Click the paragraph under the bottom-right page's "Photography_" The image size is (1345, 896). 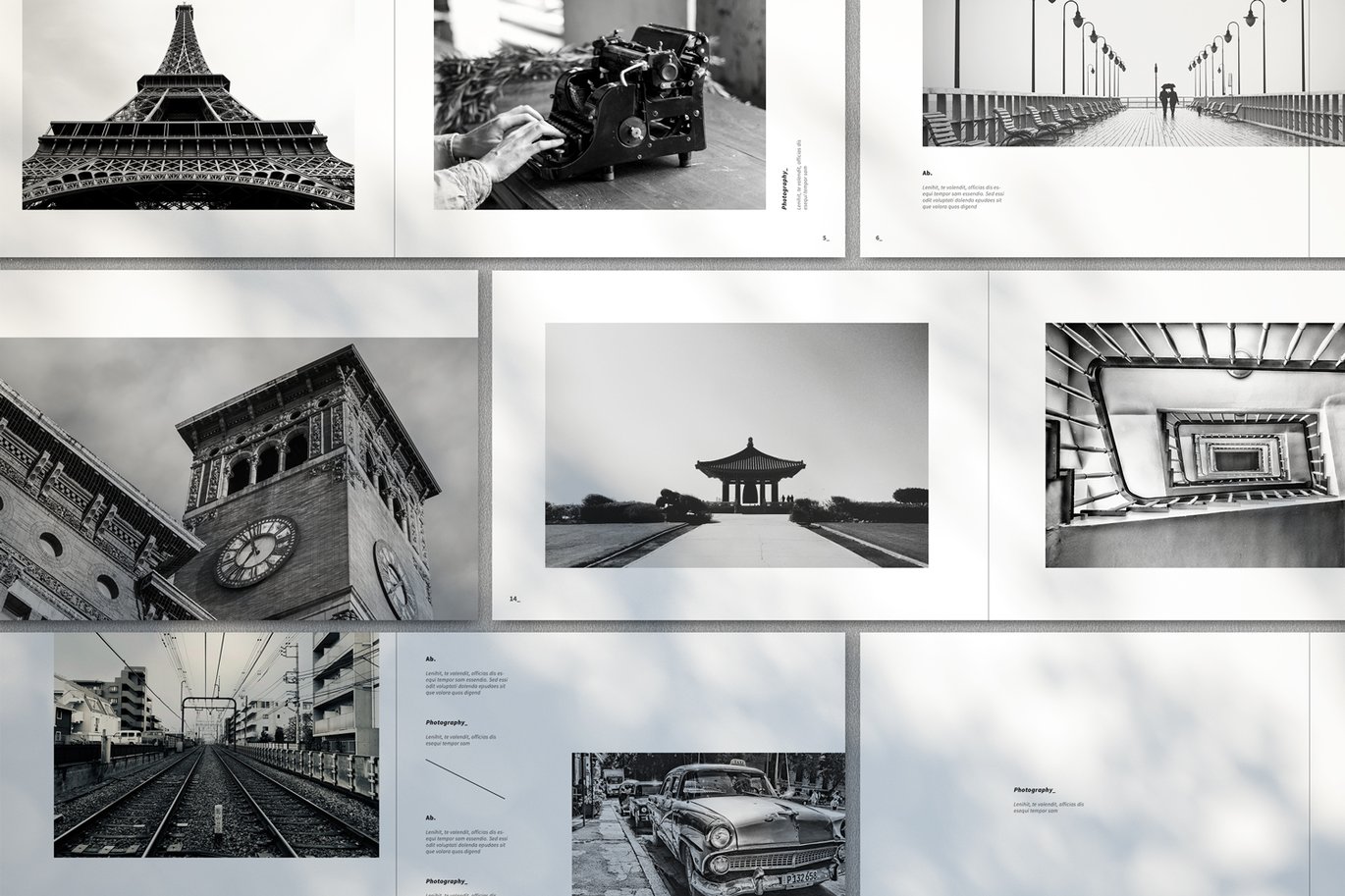[x=1049, y=807]
